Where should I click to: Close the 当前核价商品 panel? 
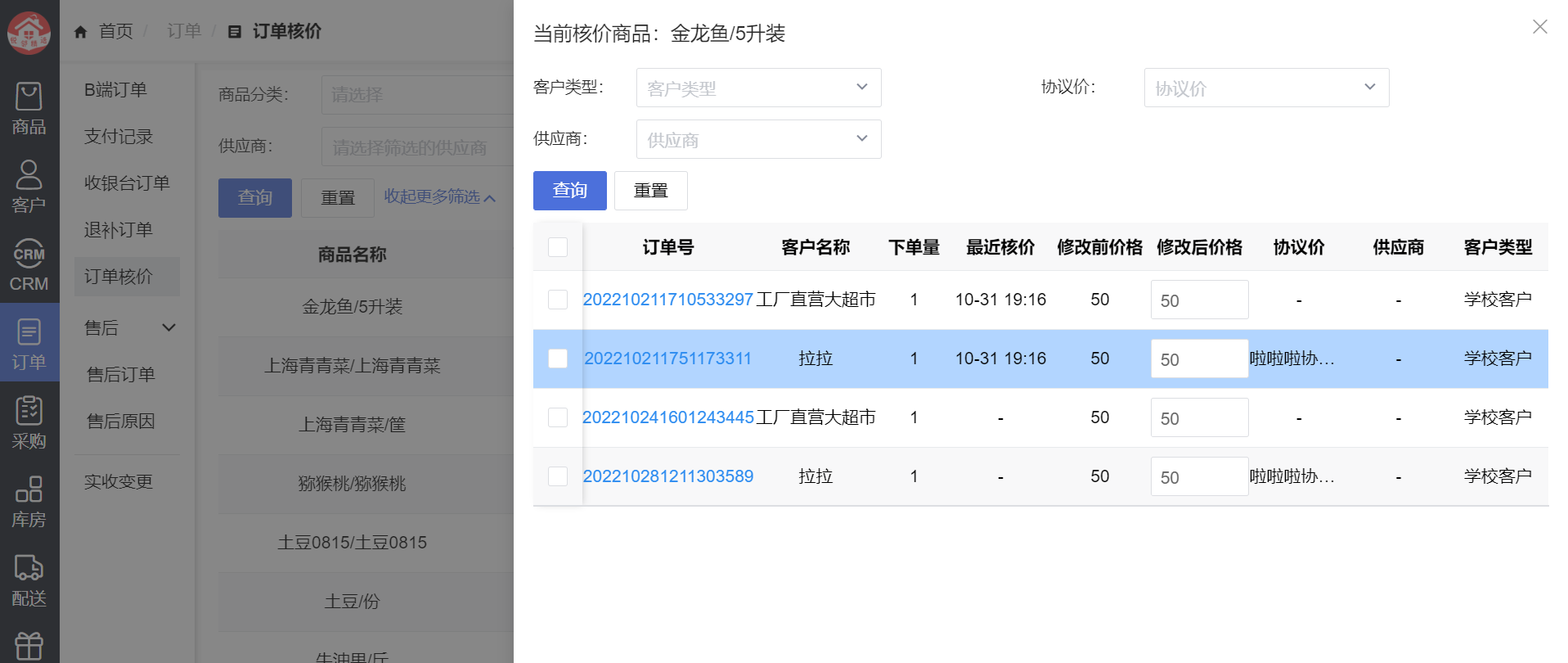(1539, 27)
